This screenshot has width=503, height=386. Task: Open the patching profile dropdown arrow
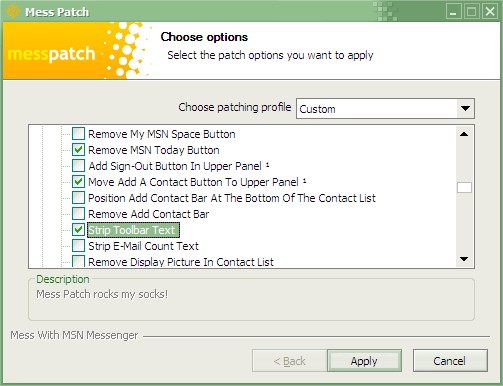[x=465, y=109]
